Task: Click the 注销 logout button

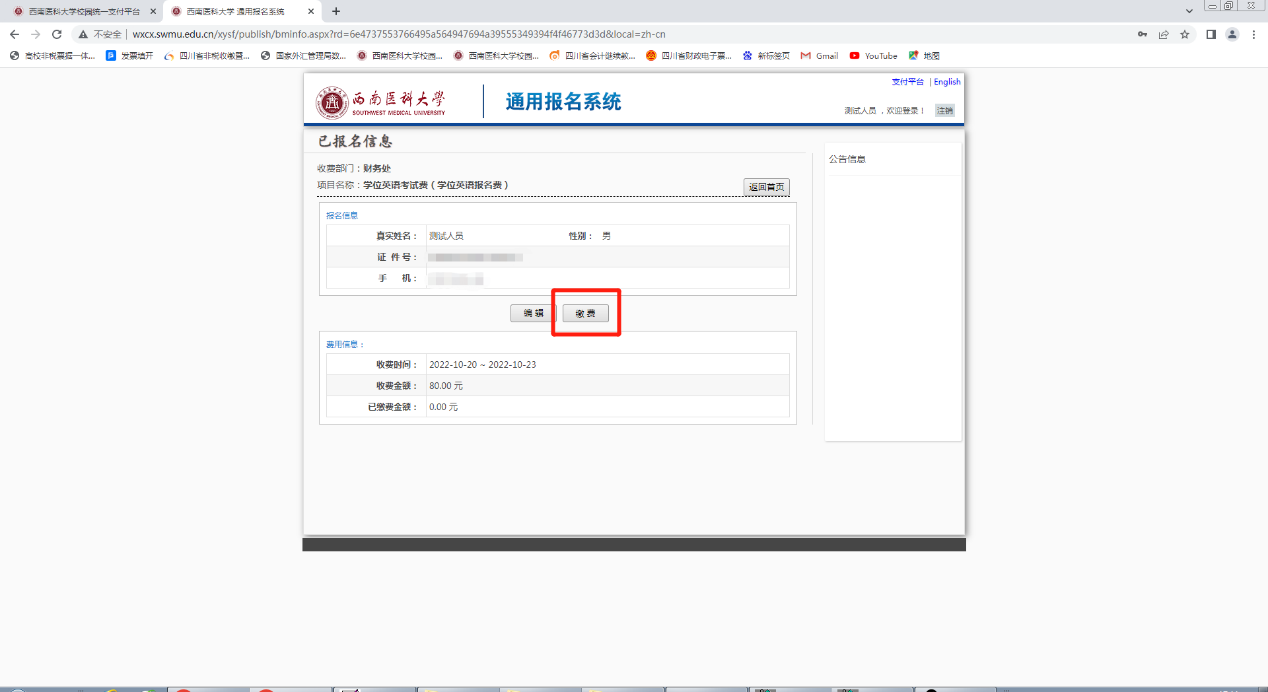Action: [x=944, y=110]
